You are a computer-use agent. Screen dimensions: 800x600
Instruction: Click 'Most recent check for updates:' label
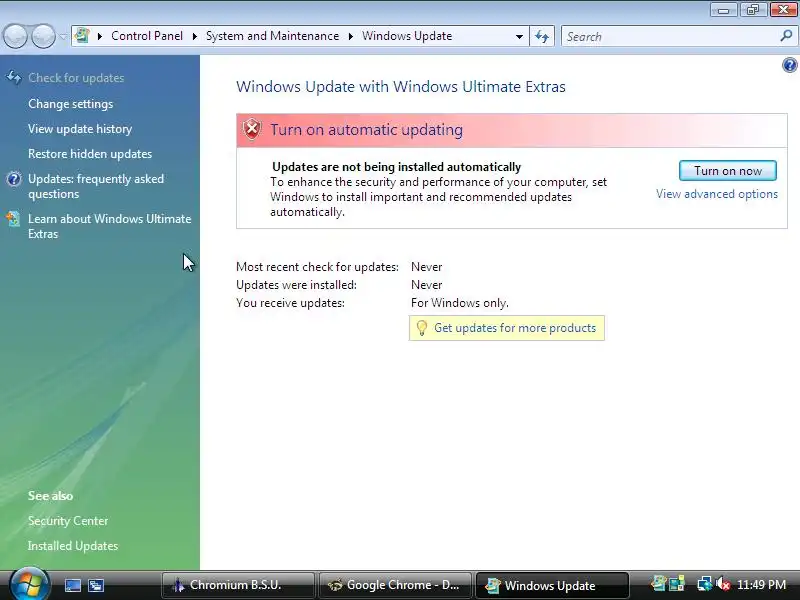click(x=317, y=267)
